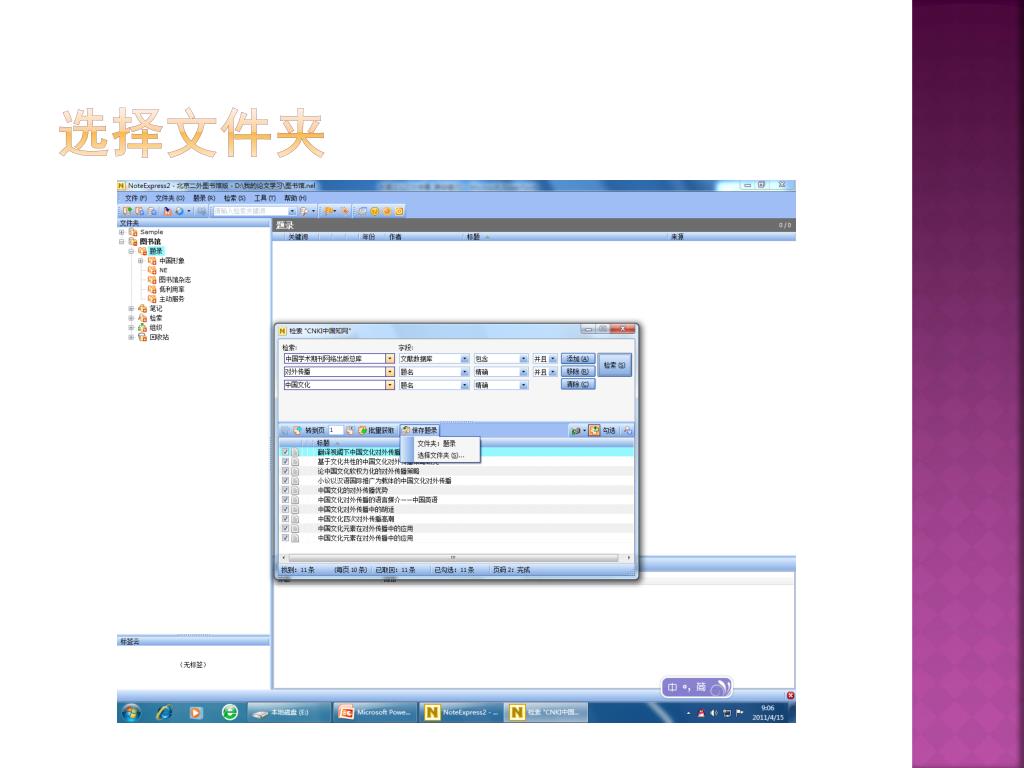Open the 包含 match type dropdown

point(524,359)
